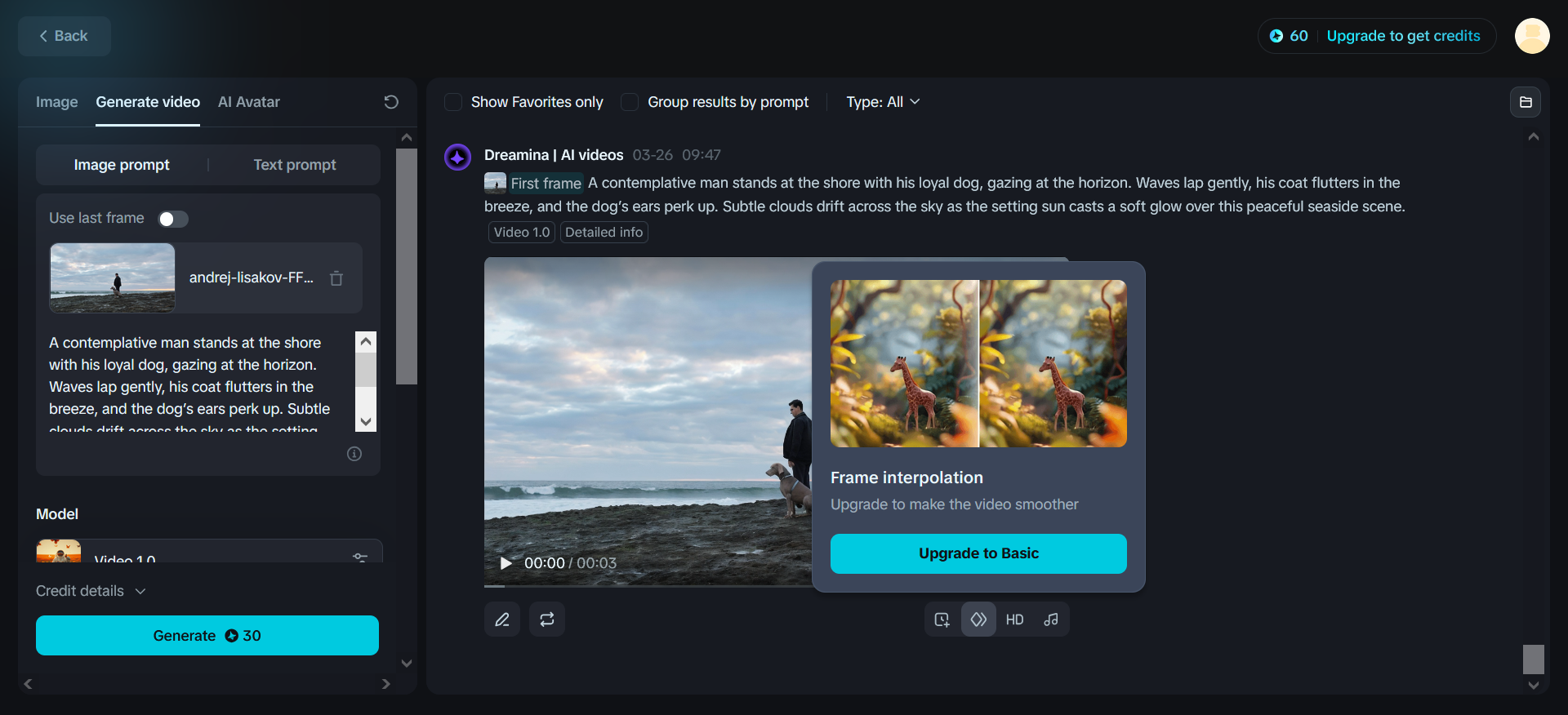
Task: Switch to the Text prompt tab
Action: 295,165
